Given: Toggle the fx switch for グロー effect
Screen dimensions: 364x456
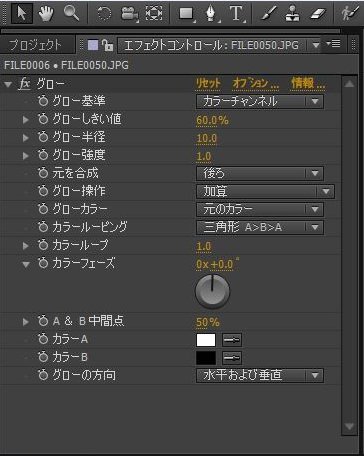Looking at the screenshot, I should (x=25, y=84).
